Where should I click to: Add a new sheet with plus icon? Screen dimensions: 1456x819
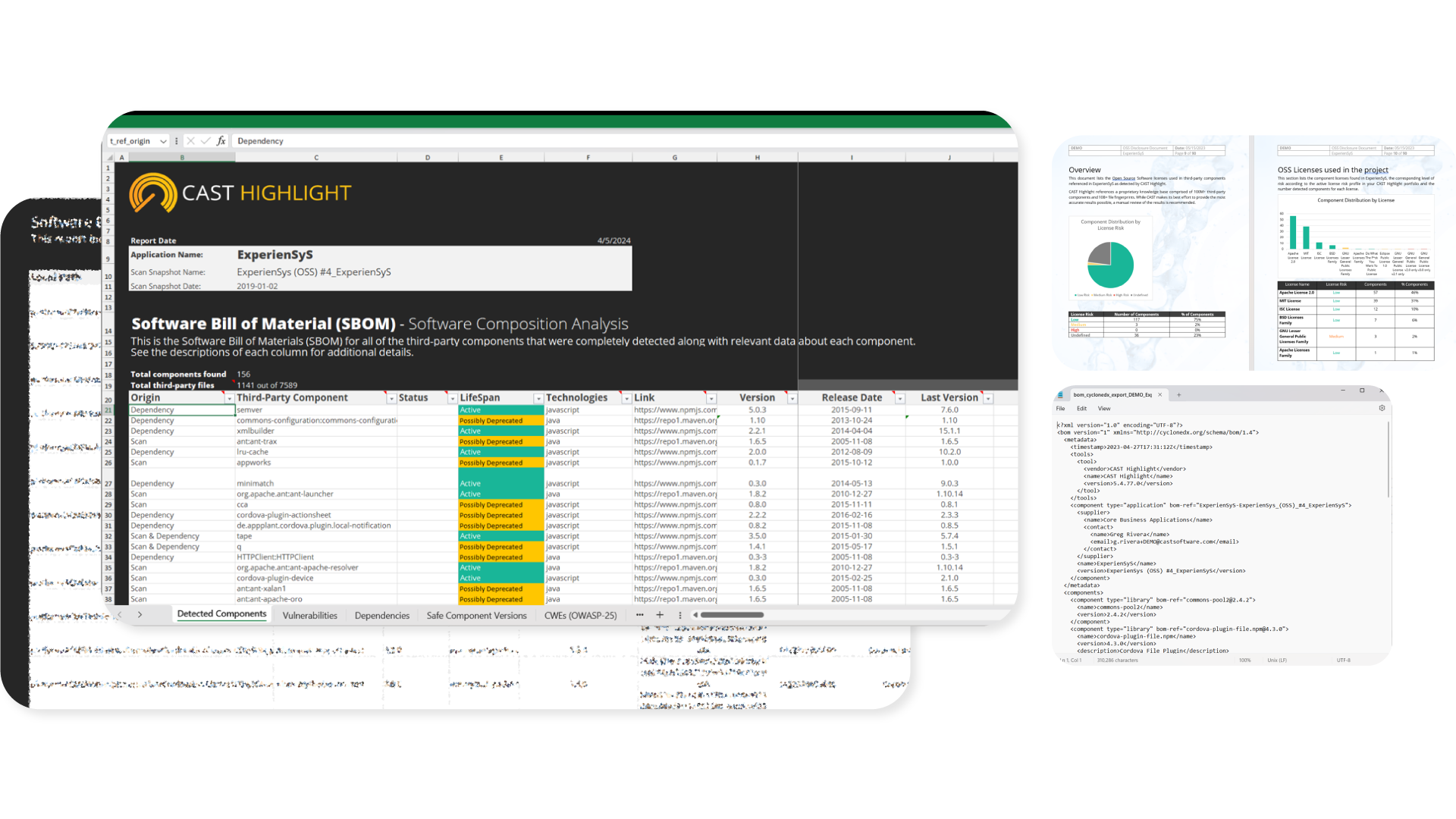click(x=660, y=615)
